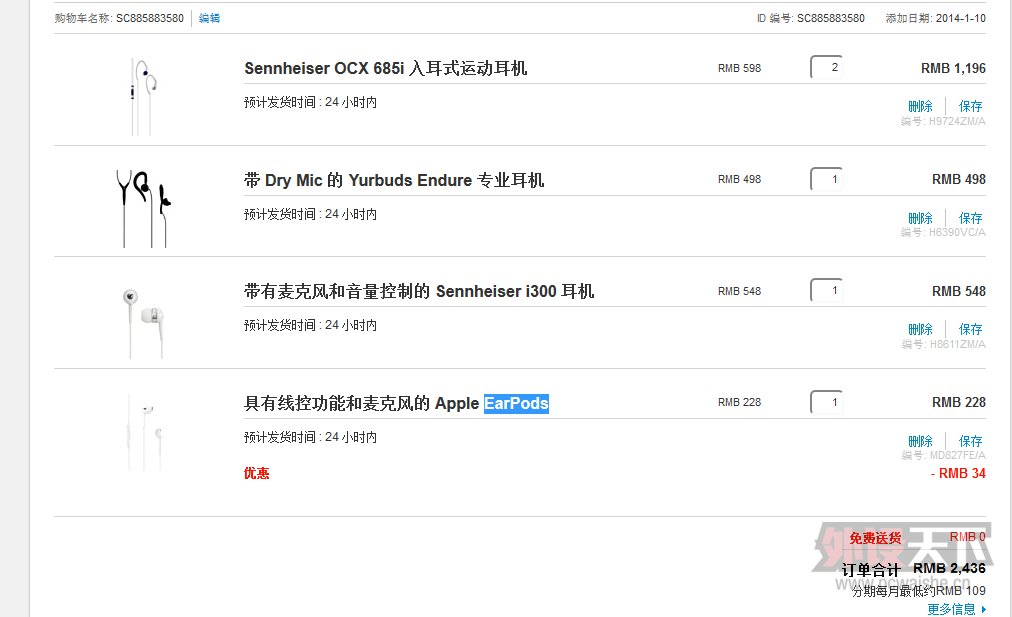The width and height of the screenshot is (1012, 617).
Task: Click the Sennheiser i300 product title
Action: (x=418, y=291)
